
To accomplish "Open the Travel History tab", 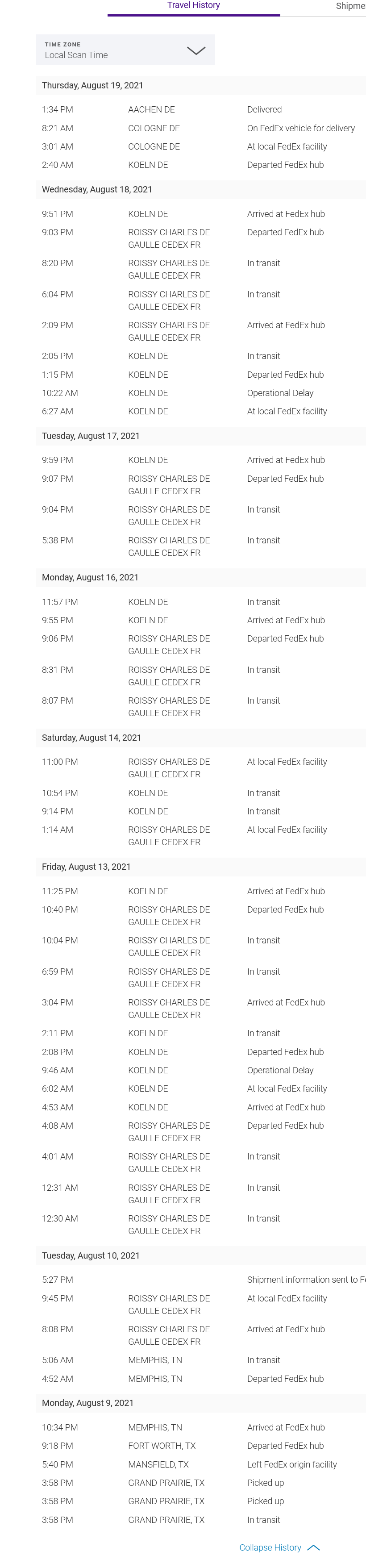I will coord(193,5).
